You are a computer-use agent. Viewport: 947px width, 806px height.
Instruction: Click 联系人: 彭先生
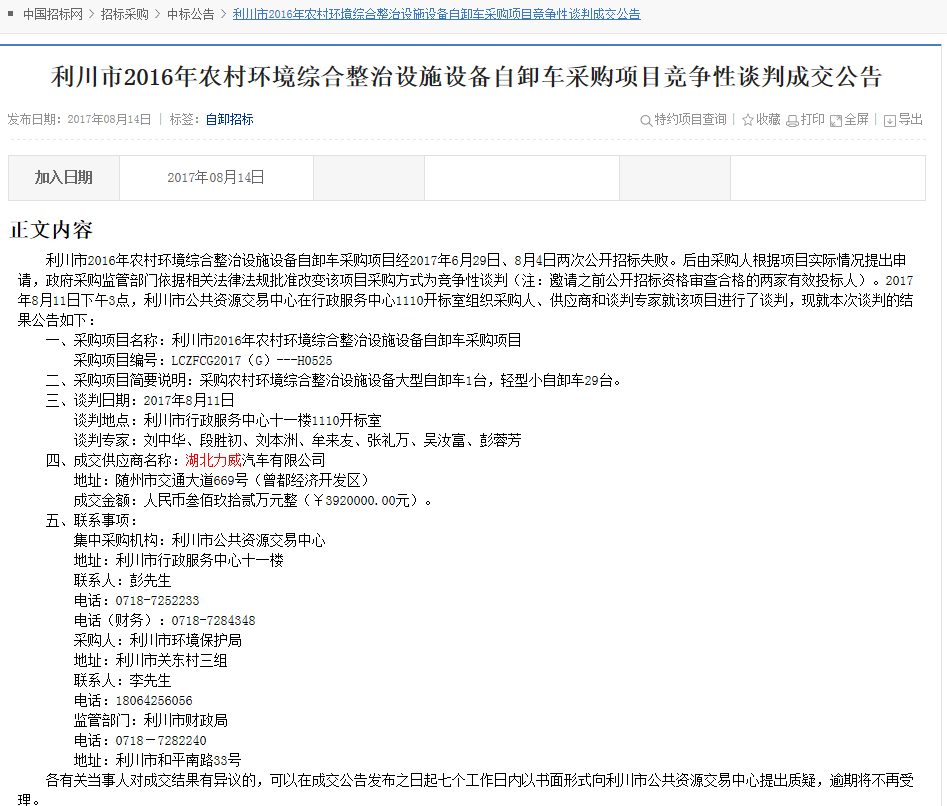[x=123, y=580]
